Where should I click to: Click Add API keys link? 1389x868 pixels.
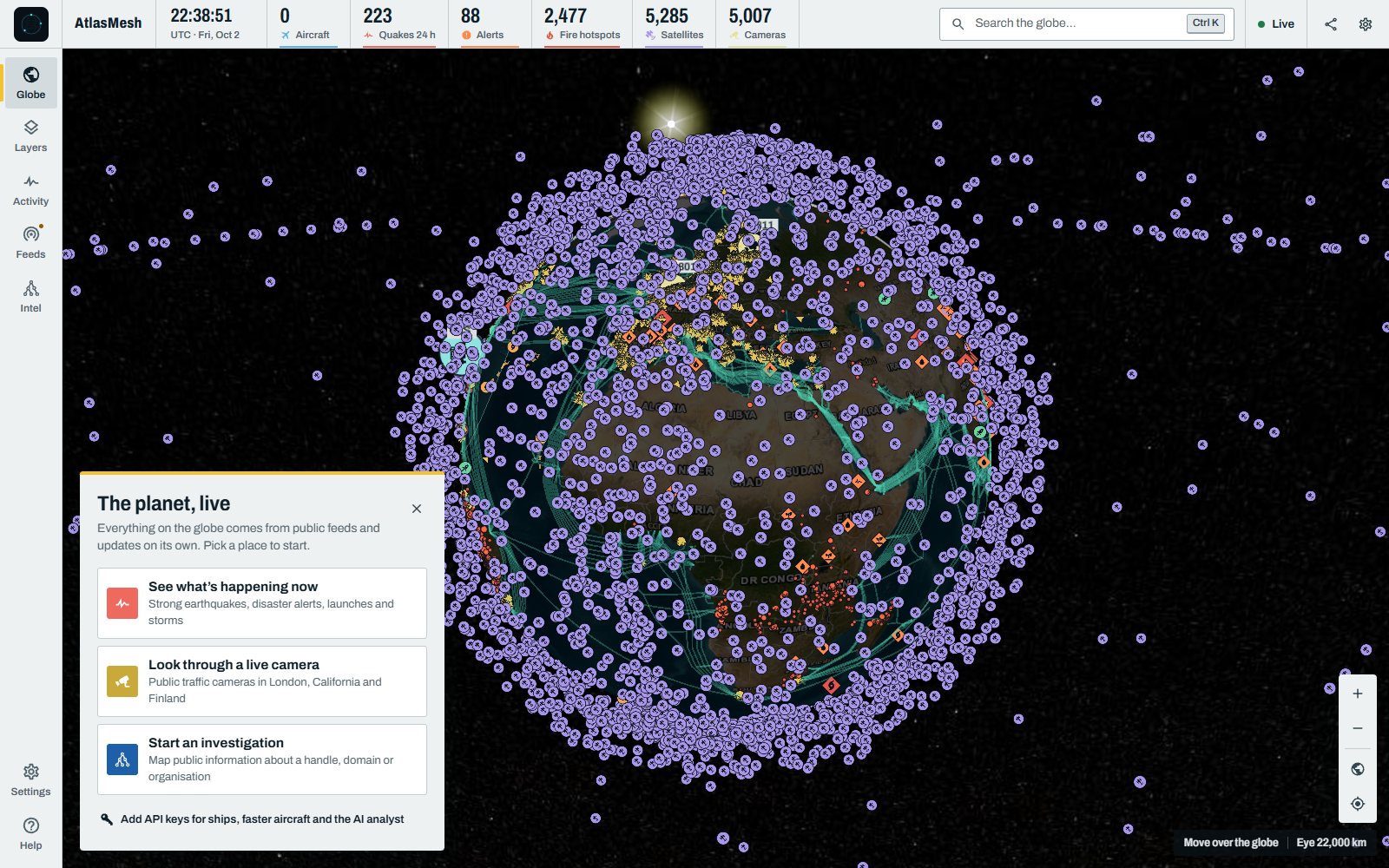tap(253, 819)
